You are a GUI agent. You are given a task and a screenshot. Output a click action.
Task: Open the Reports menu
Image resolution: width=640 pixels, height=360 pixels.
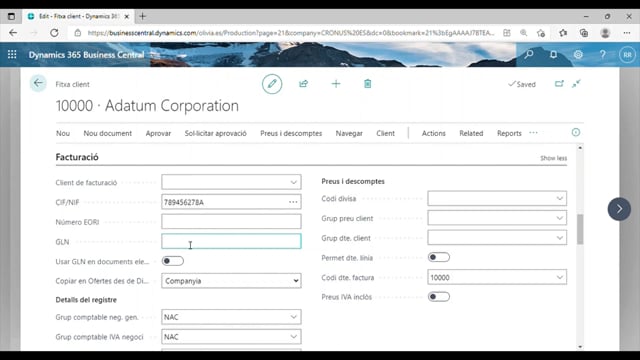509,133
